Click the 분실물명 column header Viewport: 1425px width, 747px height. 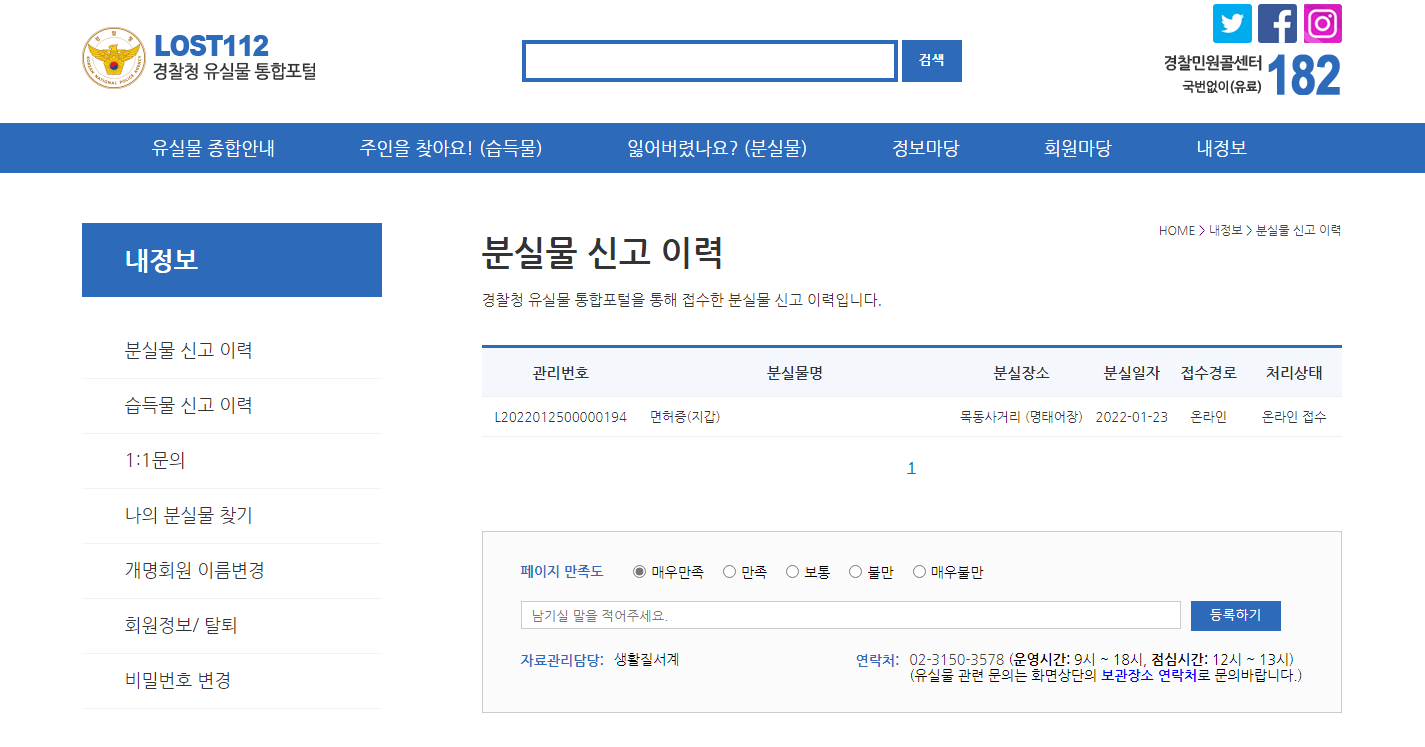coord(795,373)
